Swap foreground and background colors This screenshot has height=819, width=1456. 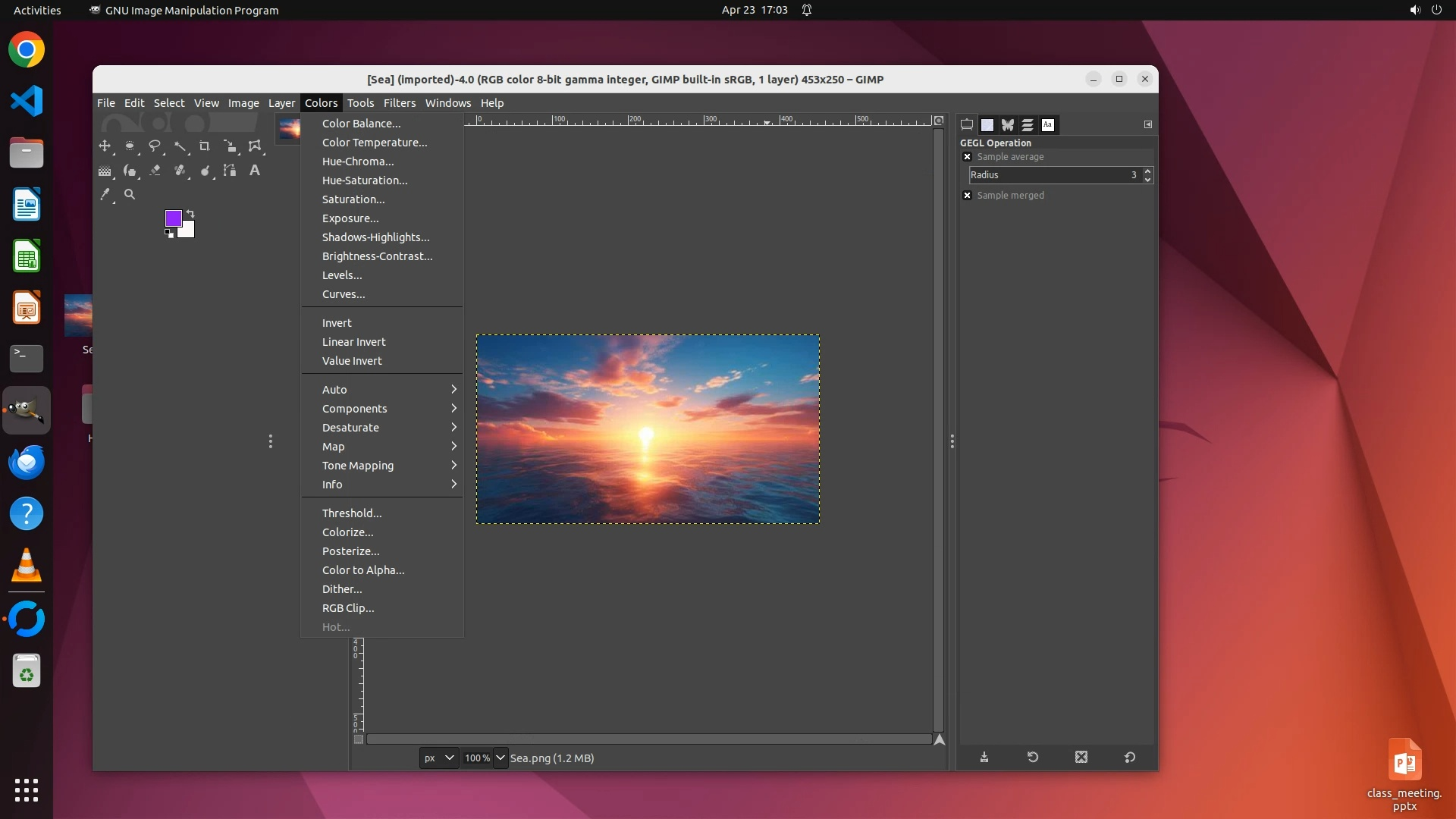(190, 214)
